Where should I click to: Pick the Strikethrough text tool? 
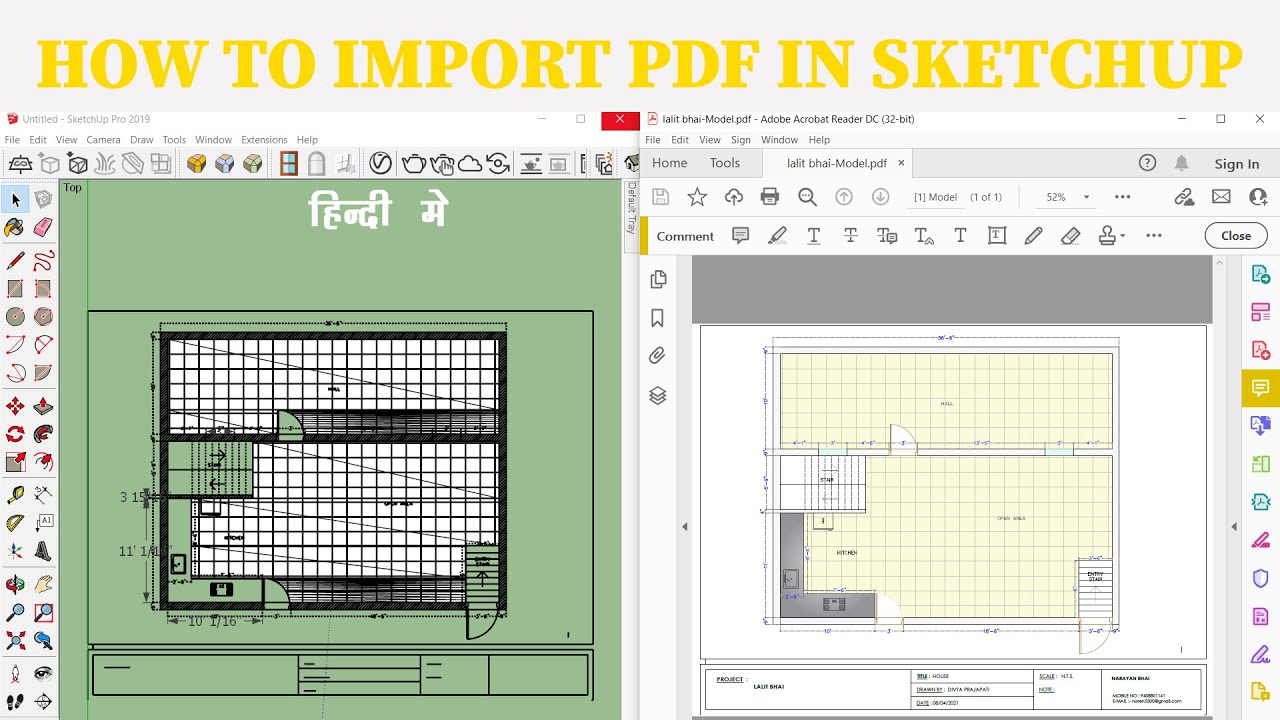point(850,236)
